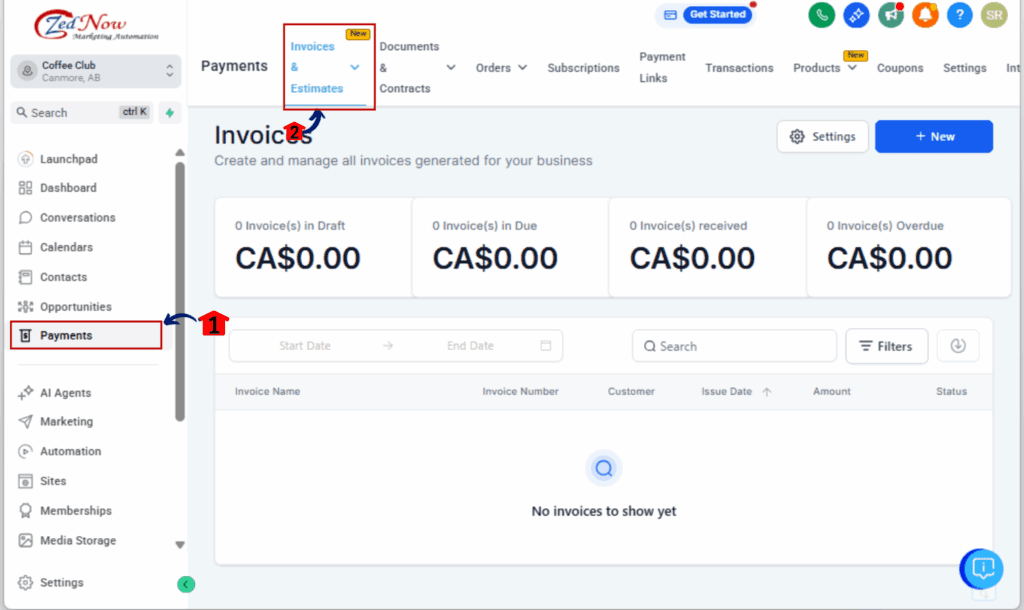Click the green lightning quick actions icon
Screen dimensions: 1024x610
[x=170, y=112]
